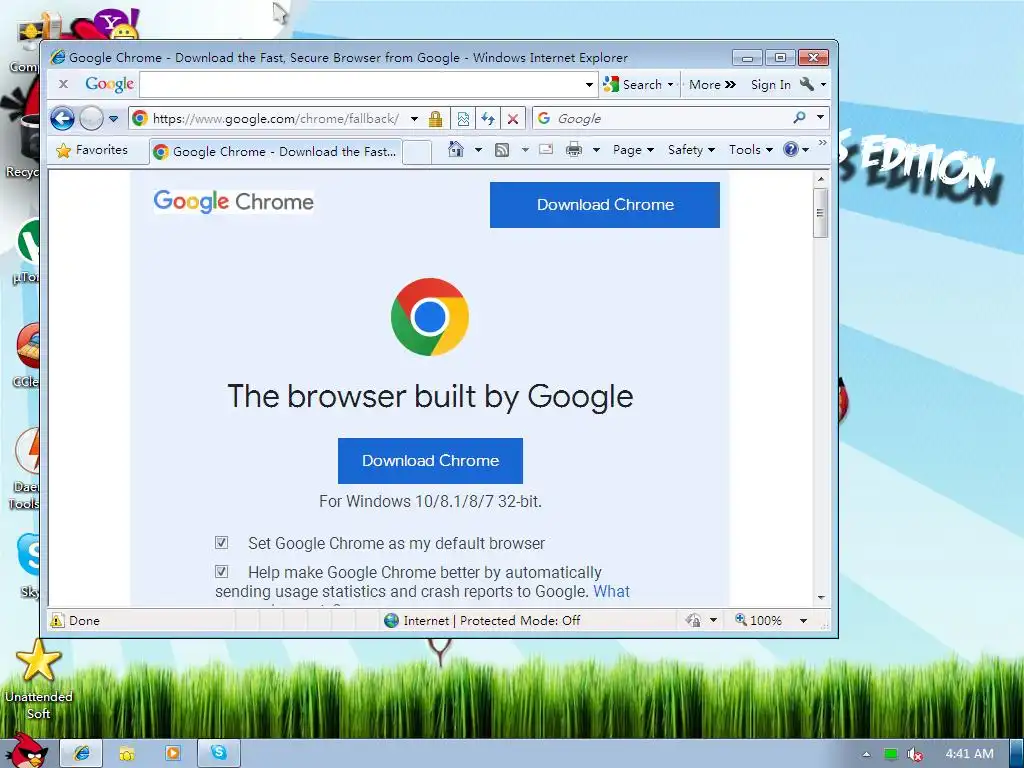Open Windows Explorer from the taskbar

point(126,754)
